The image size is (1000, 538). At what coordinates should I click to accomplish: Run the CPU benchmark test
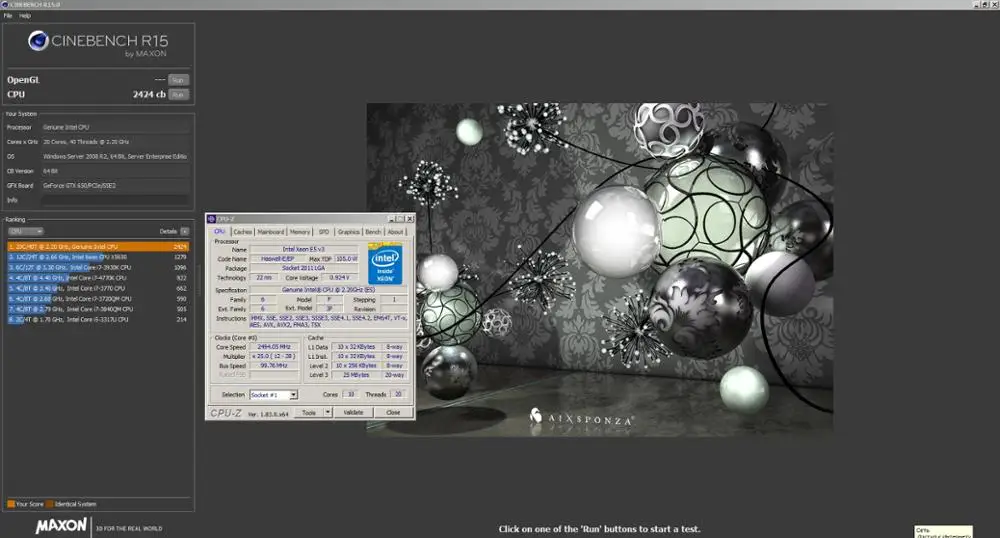[177, 94]
